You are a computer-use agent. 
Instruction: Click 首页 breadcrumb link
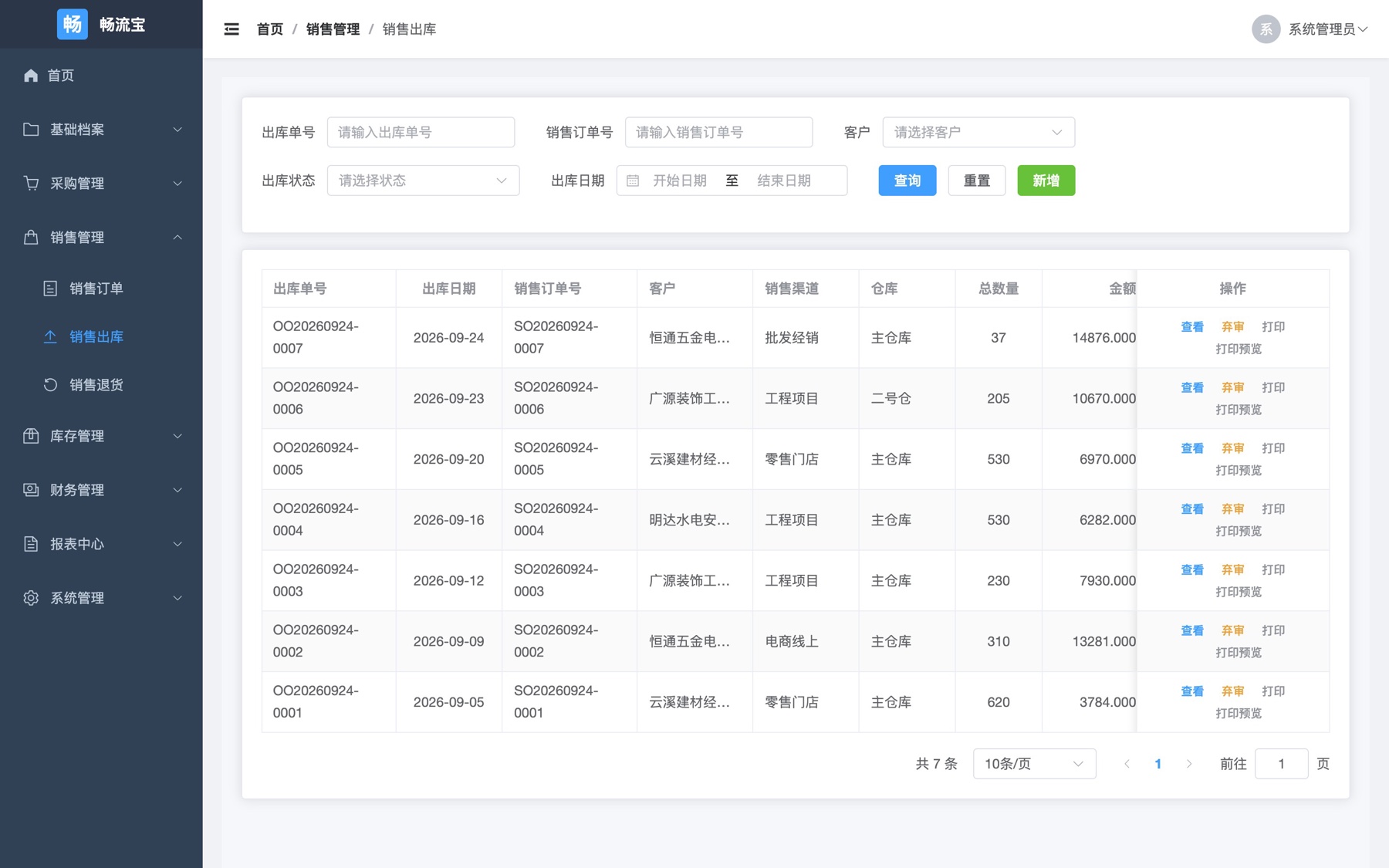click(x=269, y=29)
